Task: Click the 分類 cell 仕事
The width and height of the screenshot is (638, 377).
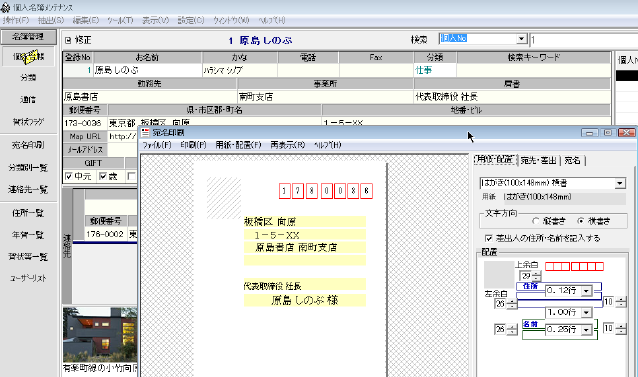Action: (435, 70)
